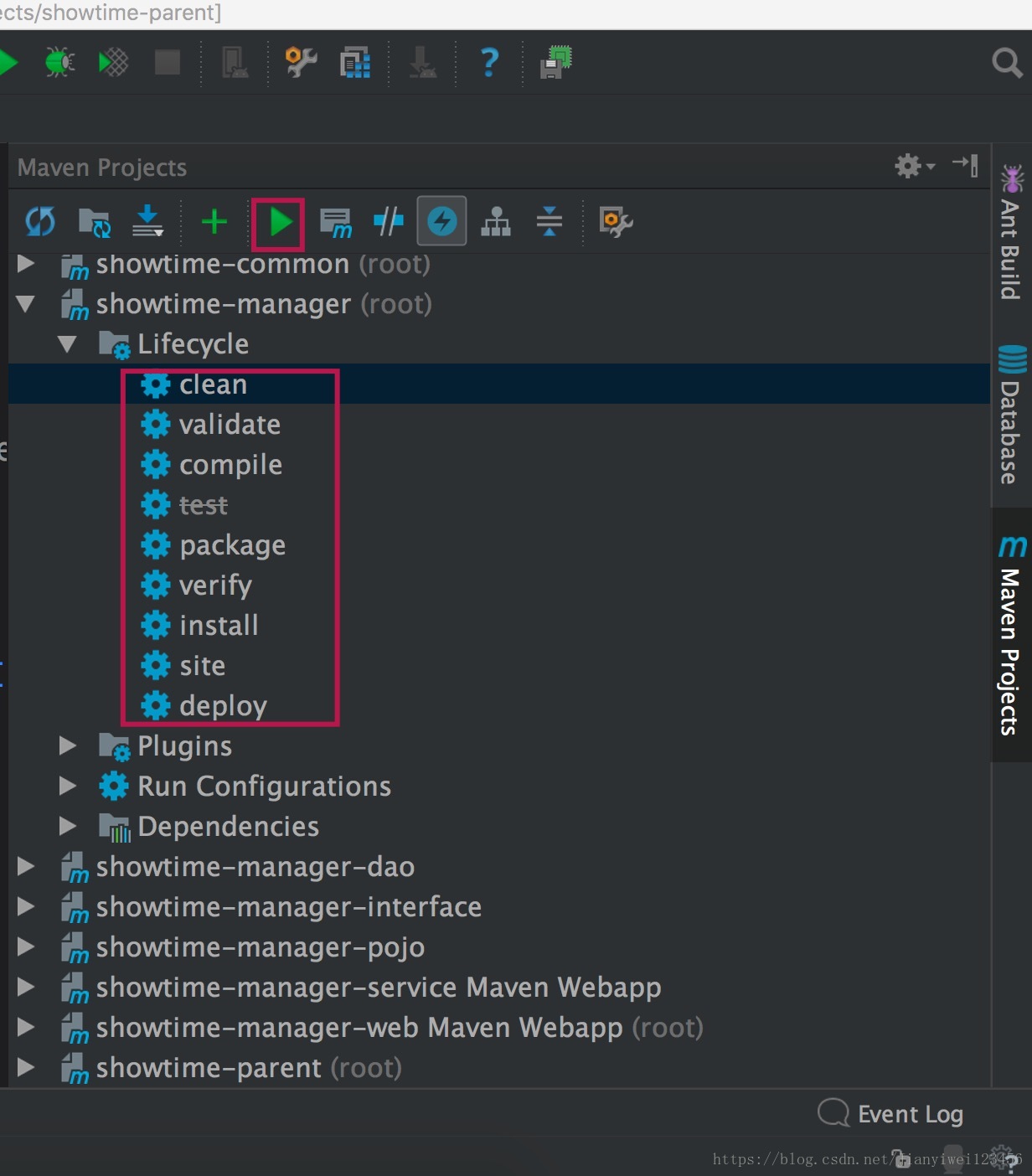Select the site lifecycle goal
Viewport: 1032px width, 1176px height.
499,666
